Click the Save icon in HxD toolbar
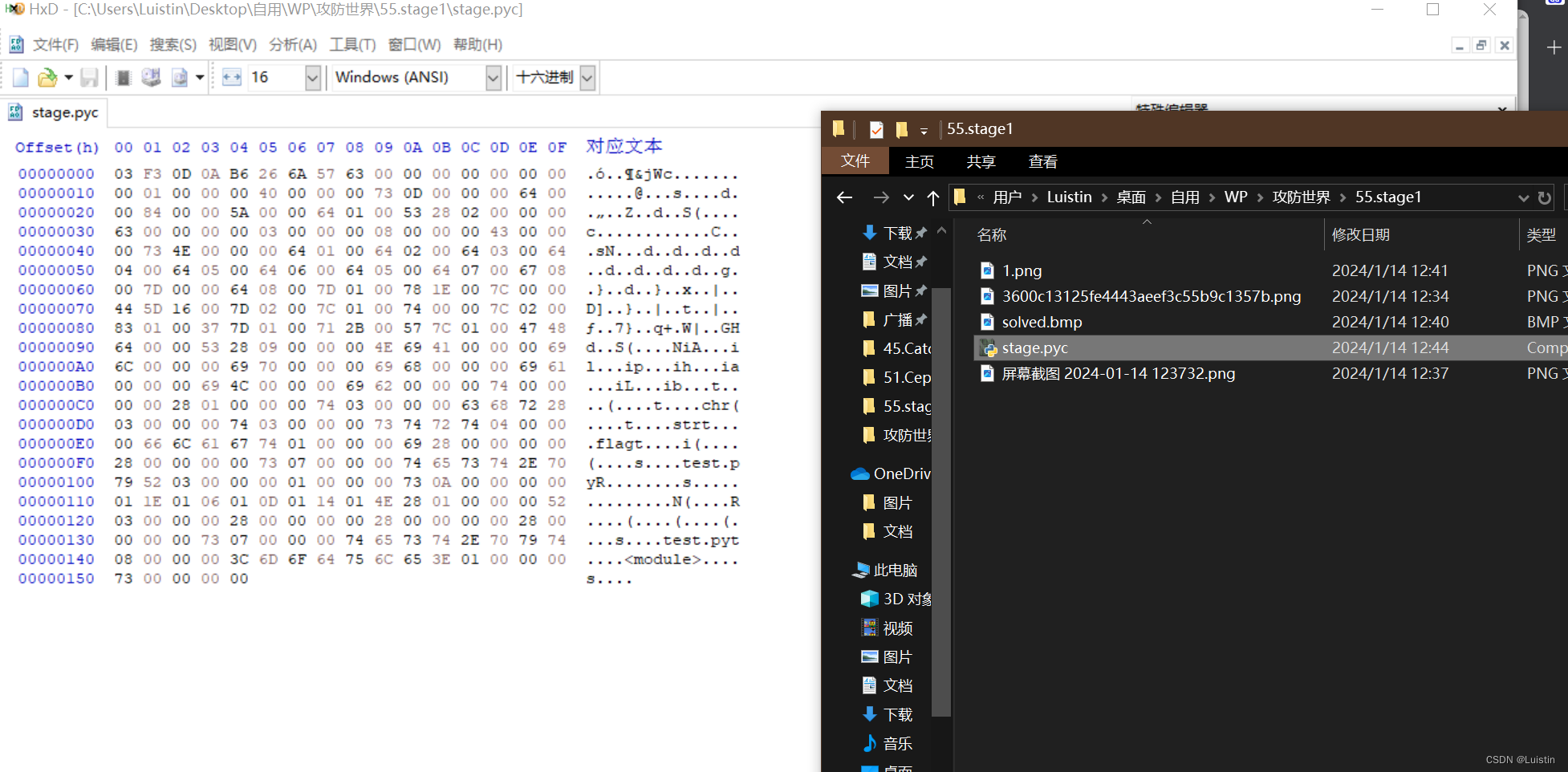Screen dimensions: 1568x772 (89, 77)
